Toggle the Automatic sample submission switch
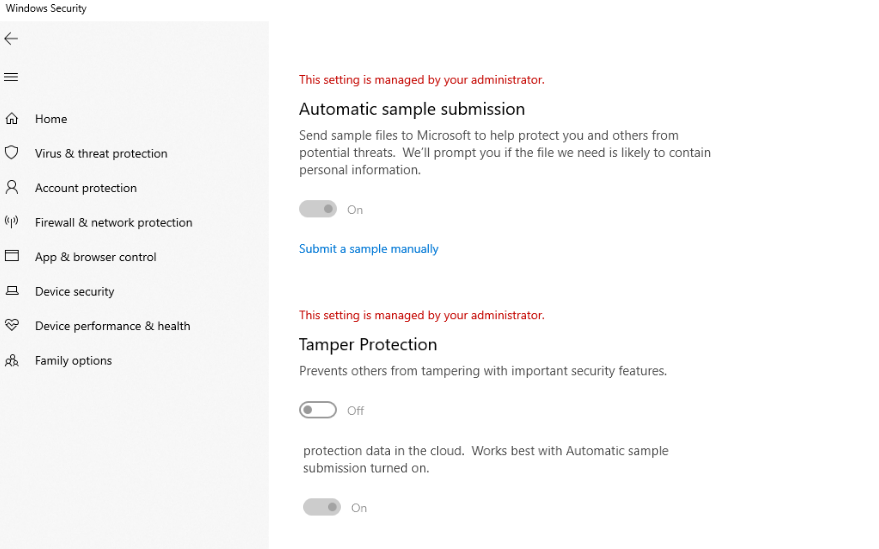This screenshot has height=549, width=879. point(318,209)
